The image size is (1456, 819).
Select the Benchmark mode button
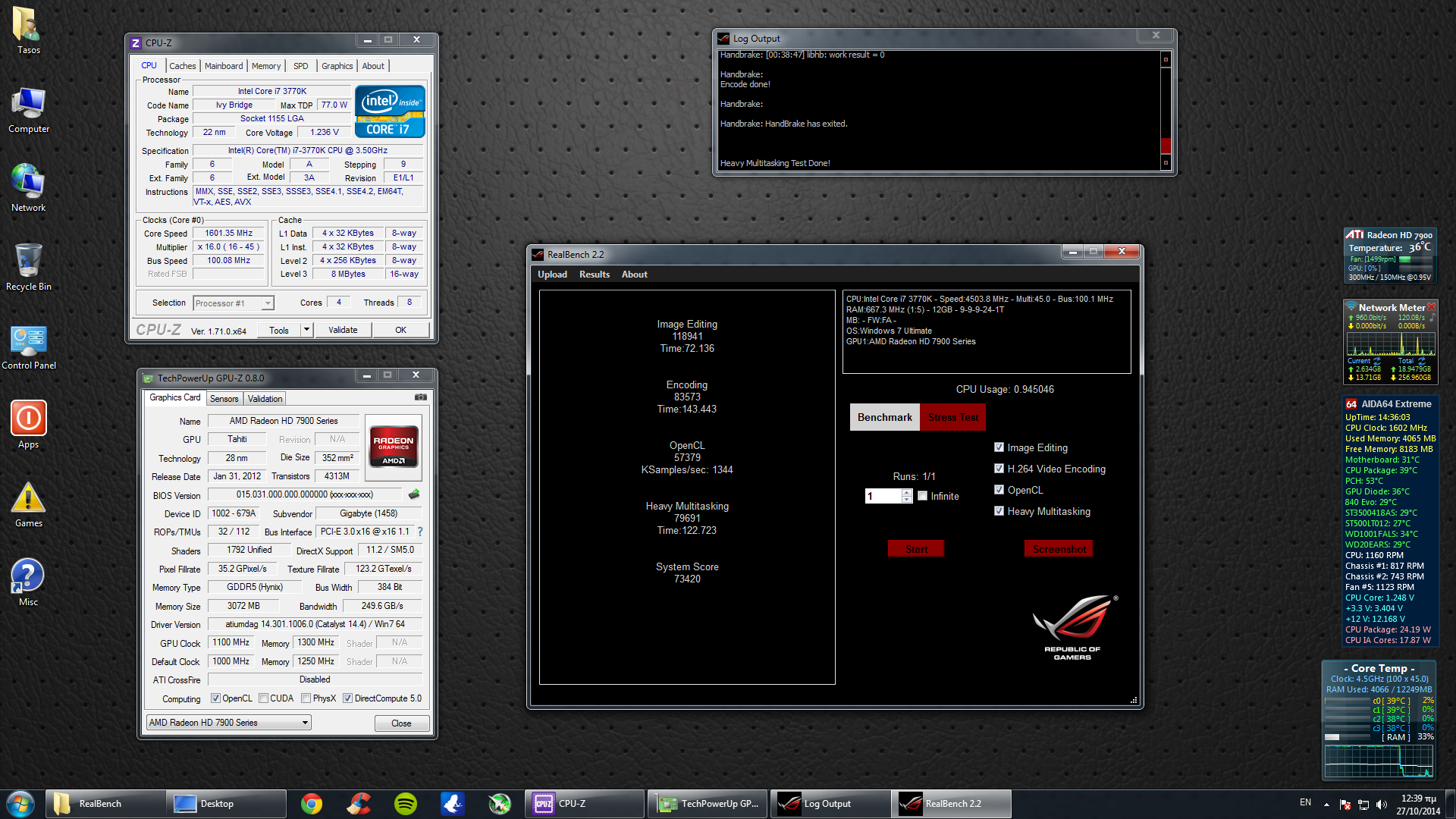click(x=884, y=417)
